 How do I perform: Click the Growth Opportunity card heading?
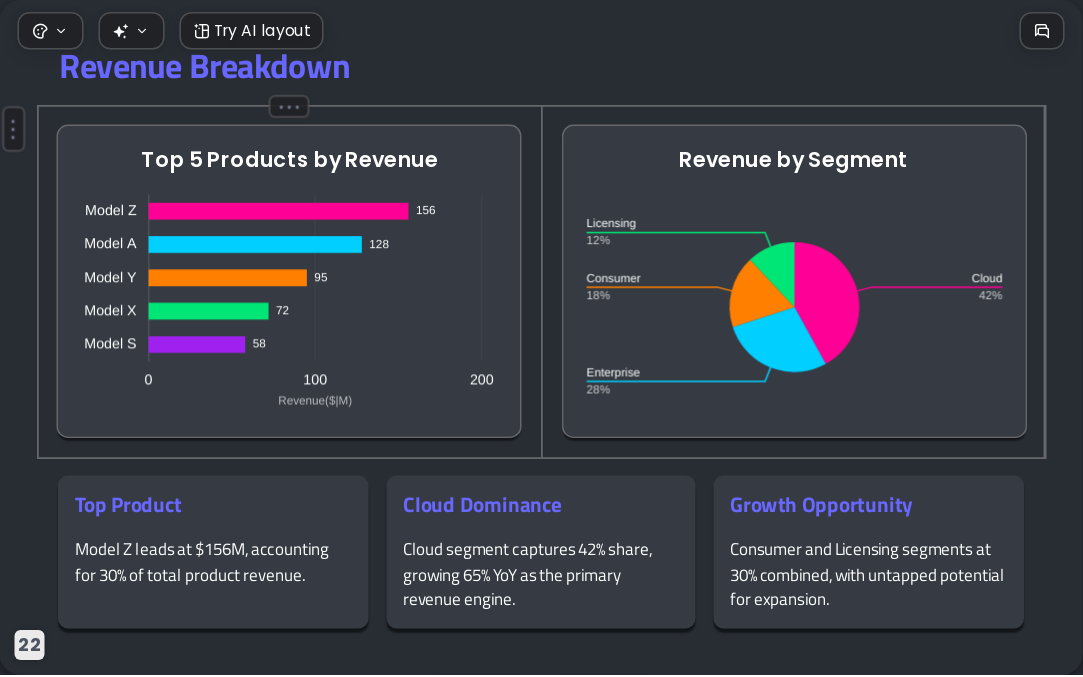pyautogui.click(x=821, y=505)
